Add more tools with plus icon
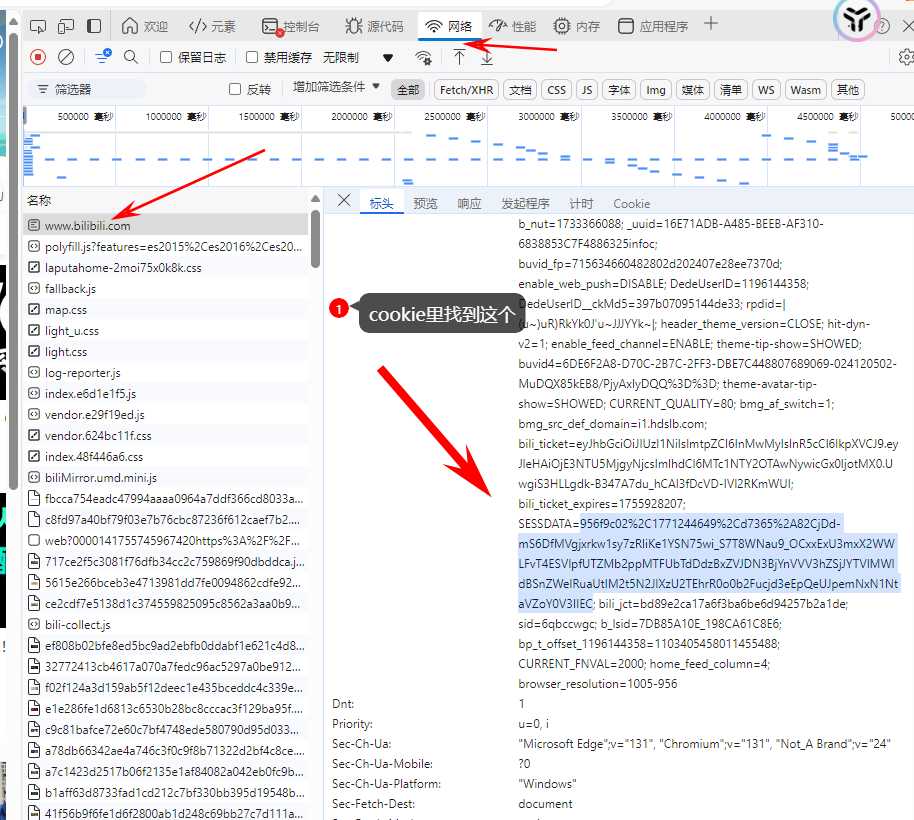This screenshot has width=914, height=820. 711,24
